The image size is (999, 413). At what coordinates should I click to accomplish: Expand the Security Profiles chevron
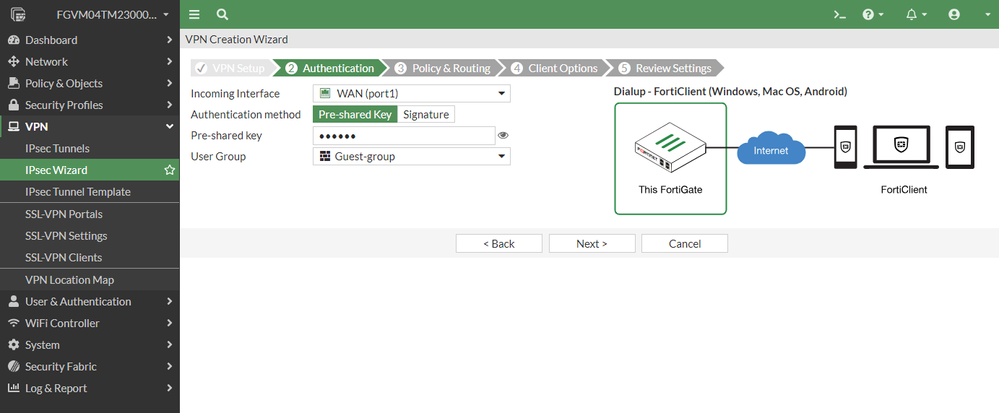(169, 105)
